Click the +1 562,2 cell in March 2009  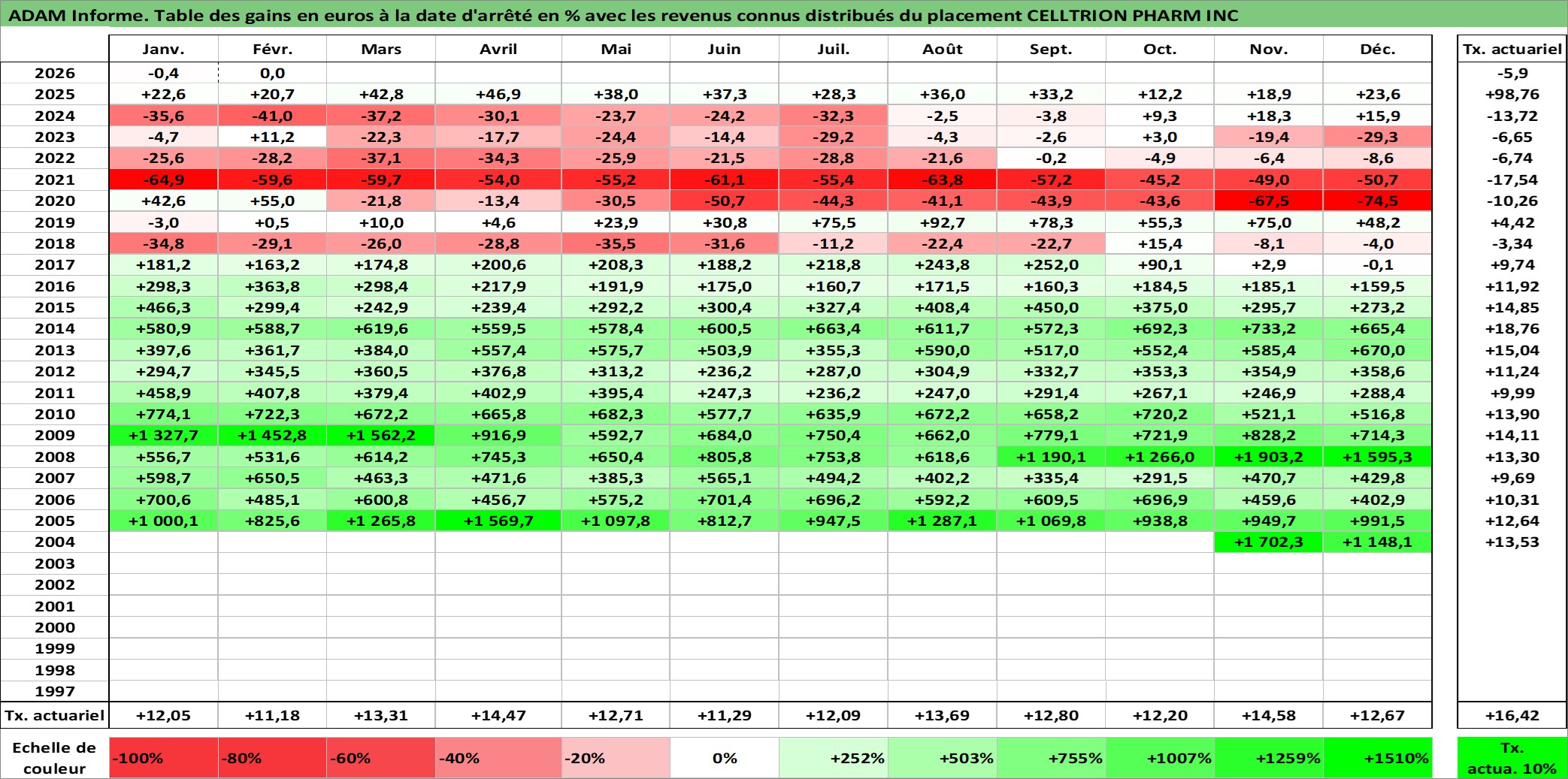pyautogui.click(x=381, y=435)
